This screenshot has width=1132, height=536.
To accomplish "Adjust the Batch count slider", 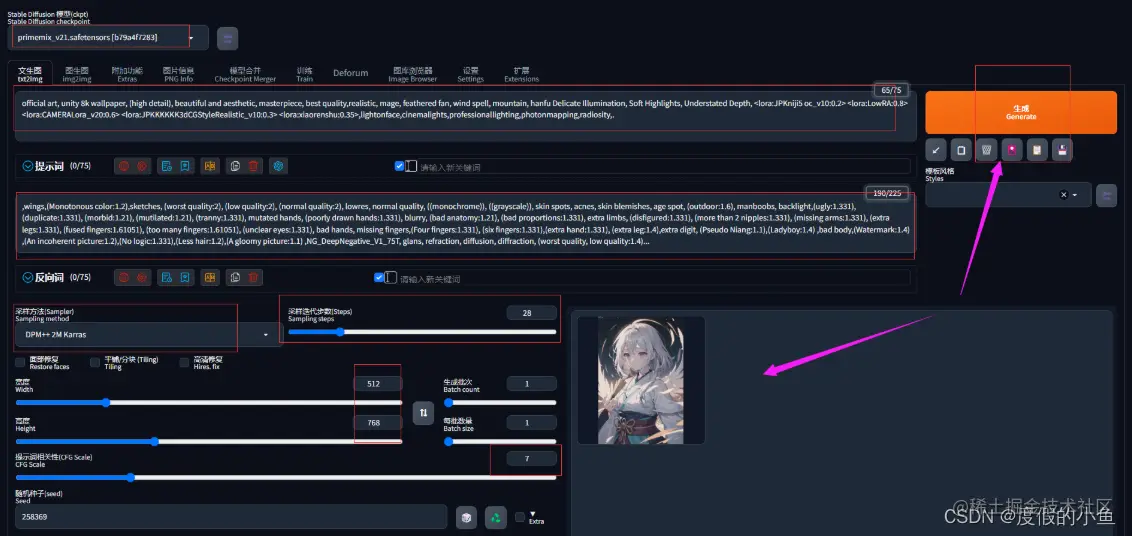I will pos(500,402).
